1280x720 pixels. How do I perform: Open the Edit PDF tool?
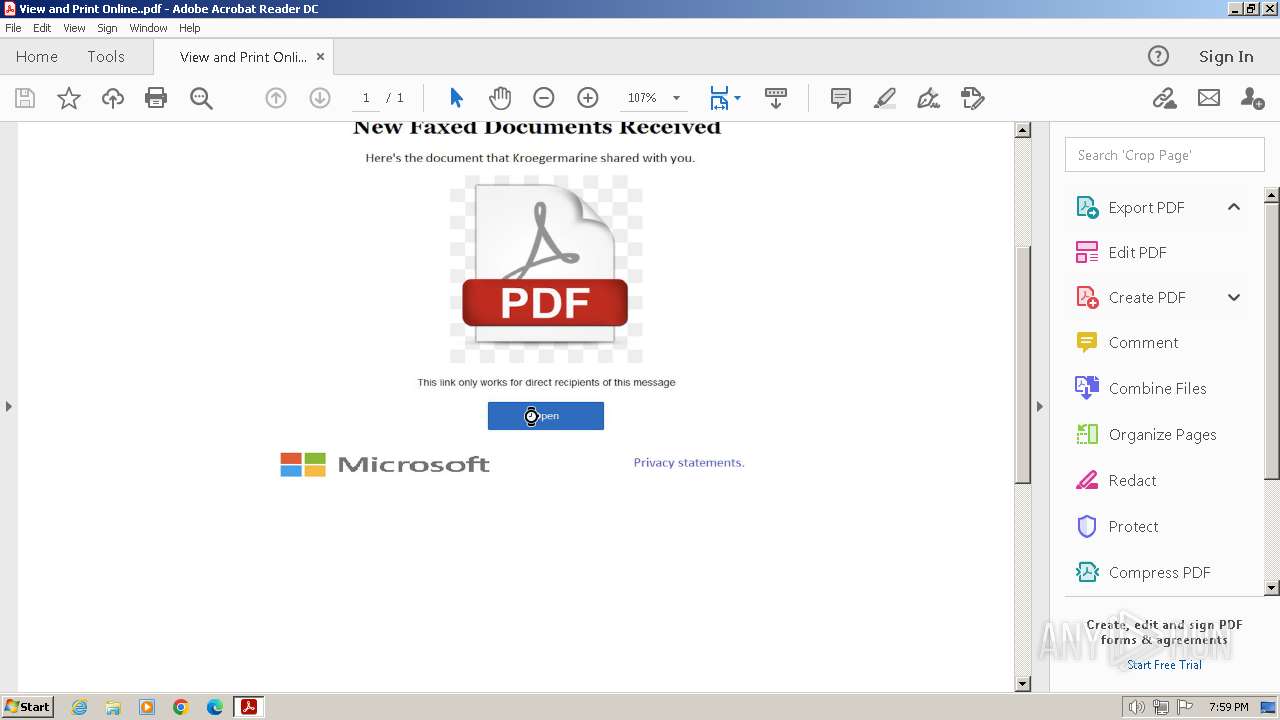[1137, 253]
